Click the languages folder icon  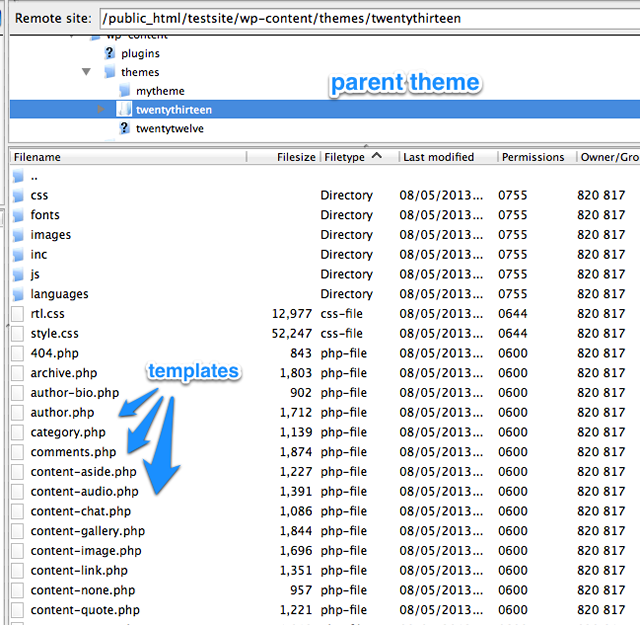point(18,294)
